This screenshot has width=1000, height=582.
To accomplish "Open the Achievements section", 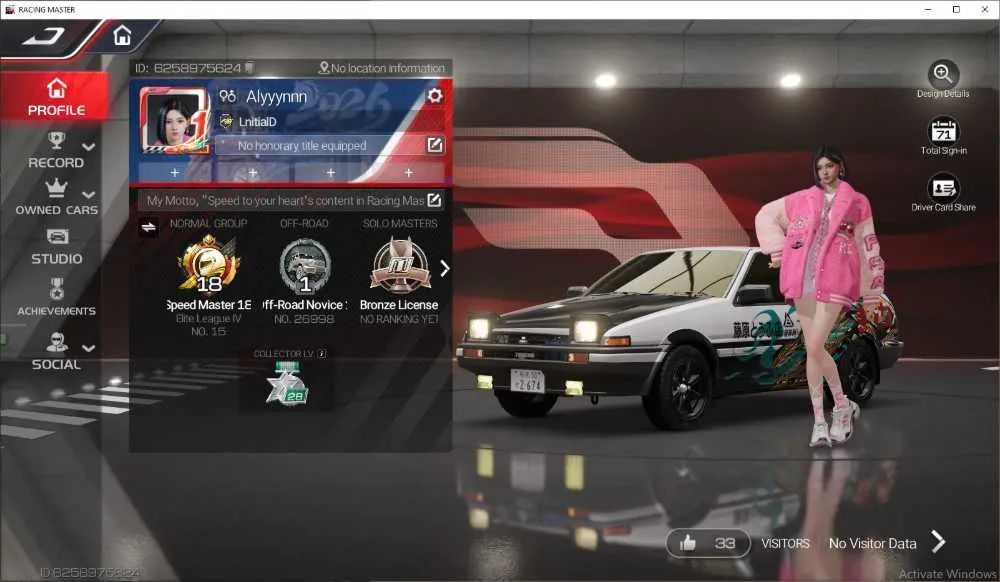I will 57,298.
